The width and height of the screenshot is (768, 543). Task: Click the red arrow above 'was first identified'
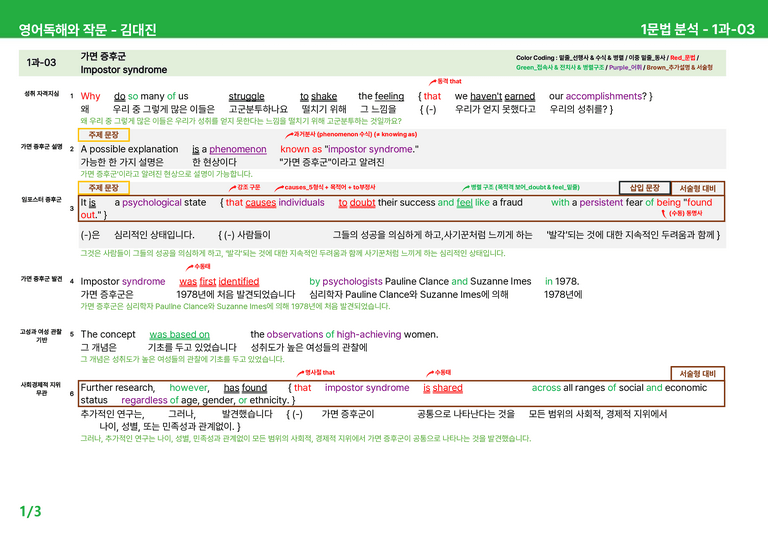coord(189,267)
